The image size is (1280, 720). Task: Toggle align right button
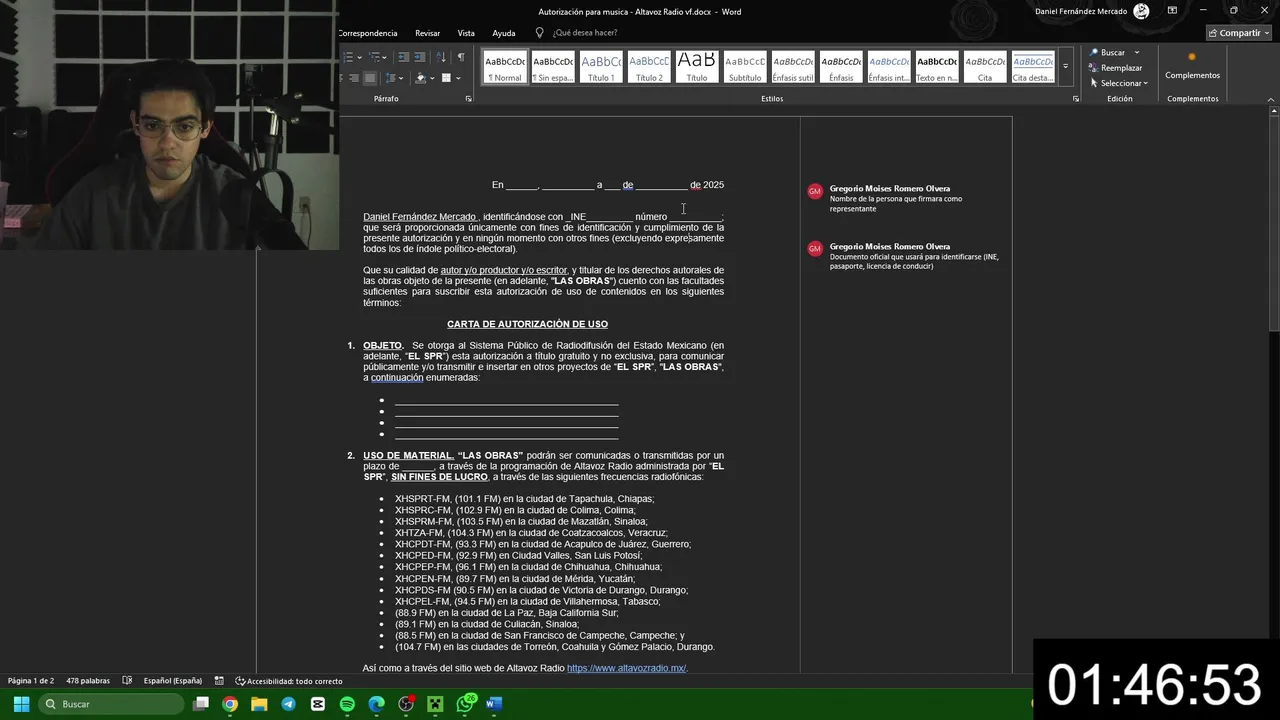tap(354, 78)
